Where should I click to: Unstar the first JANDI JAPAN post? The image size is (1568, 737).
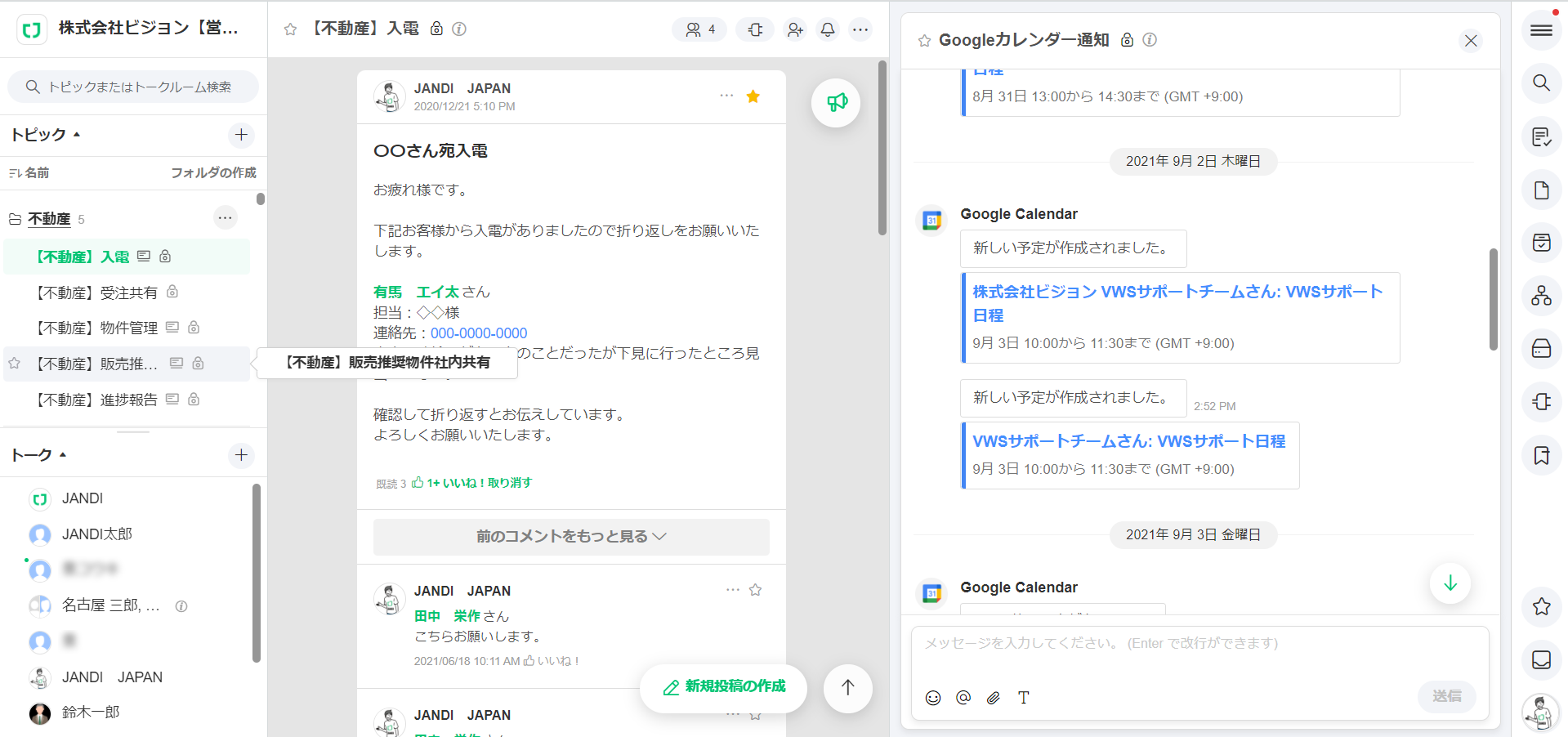(753, 96)
